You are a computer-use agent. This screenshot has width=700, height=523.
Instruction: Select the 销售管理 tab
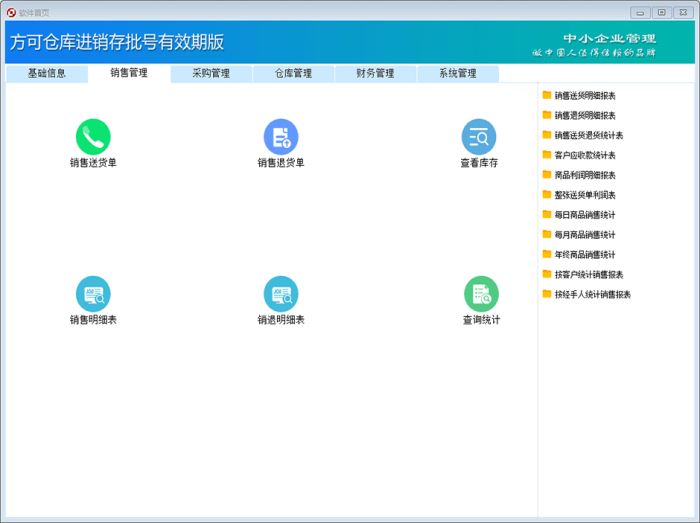click(x=129, y=73)
